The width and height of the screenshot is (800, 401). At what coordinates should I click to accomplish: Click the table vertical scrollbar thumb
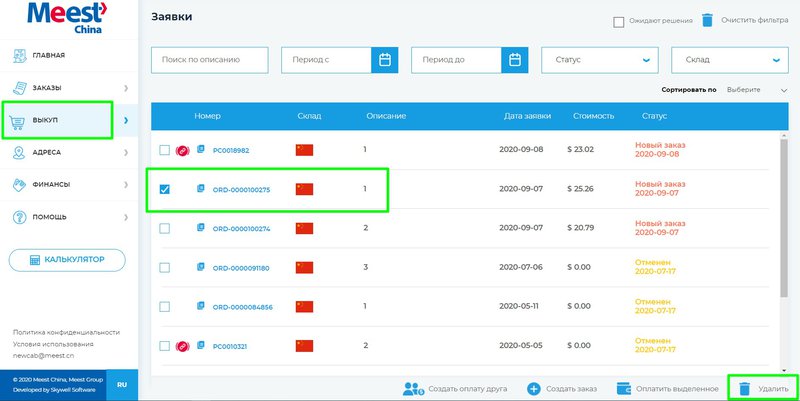(x=784, y=218)
